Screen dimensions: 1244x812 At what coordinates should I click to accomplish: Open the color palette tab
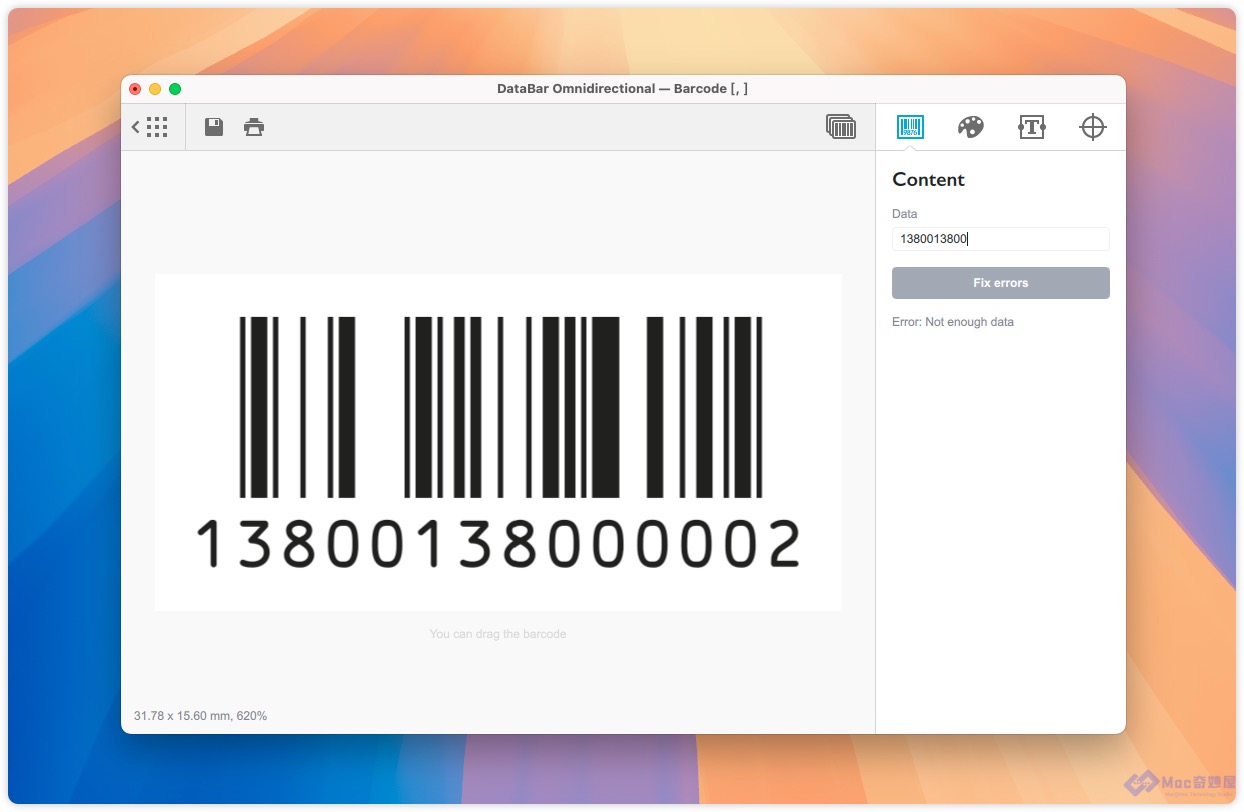[971, 127]
